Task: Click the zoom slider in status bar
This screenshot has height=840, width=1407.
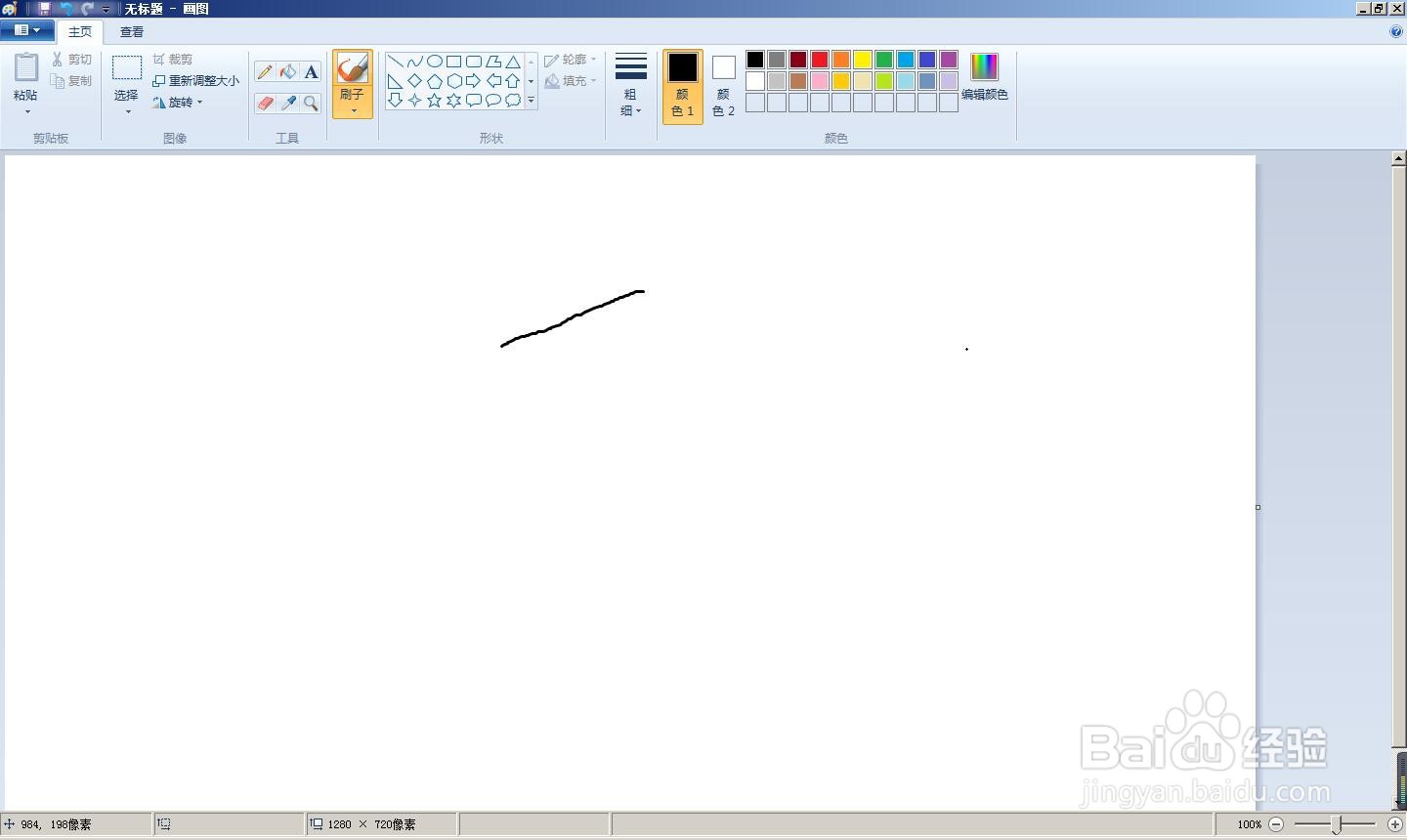Action: (x=1336, y=824)
